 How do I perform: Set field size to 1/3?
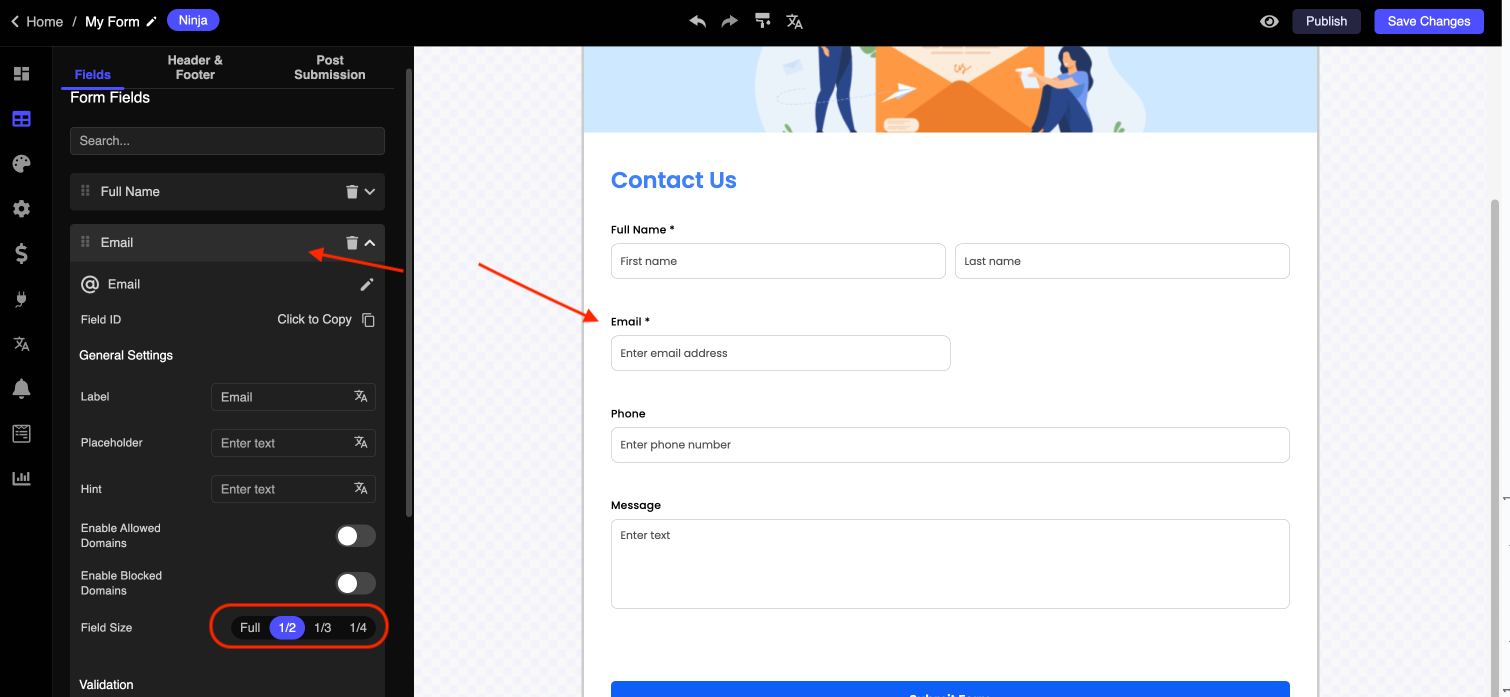[x=322, y=628]
